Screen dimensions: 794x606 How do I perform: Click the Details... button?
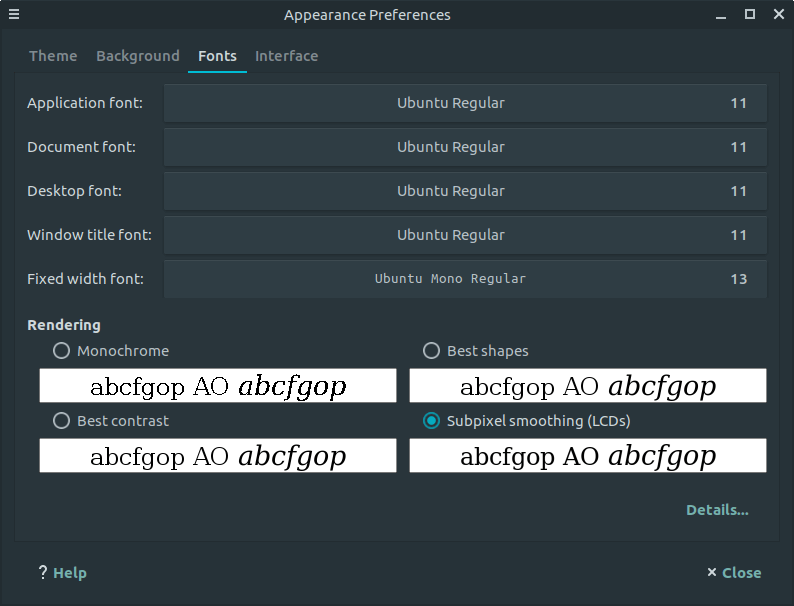pos(717,510)
